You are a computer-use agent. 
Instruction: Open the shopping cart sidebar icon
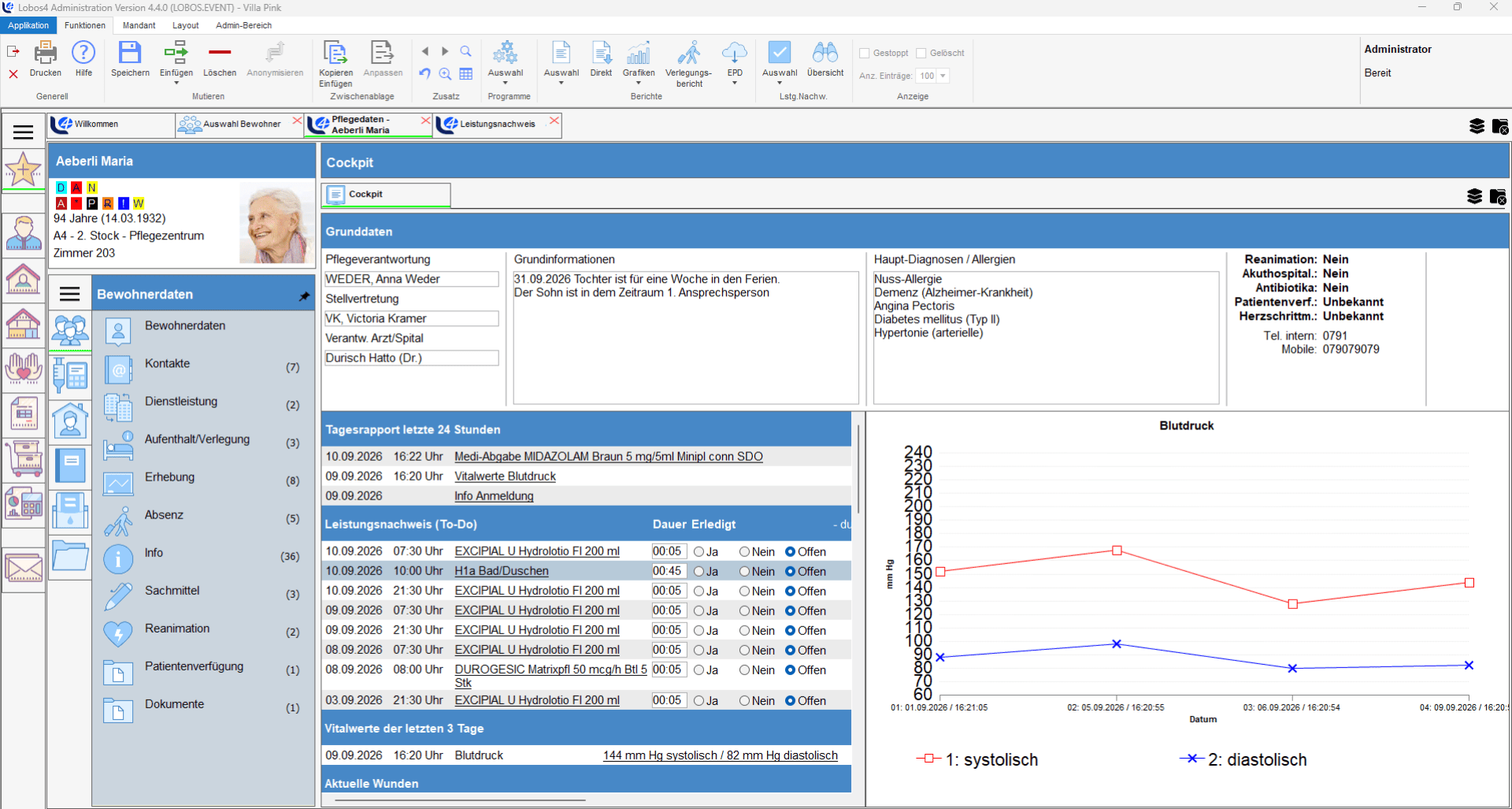(x=24, y=458)
